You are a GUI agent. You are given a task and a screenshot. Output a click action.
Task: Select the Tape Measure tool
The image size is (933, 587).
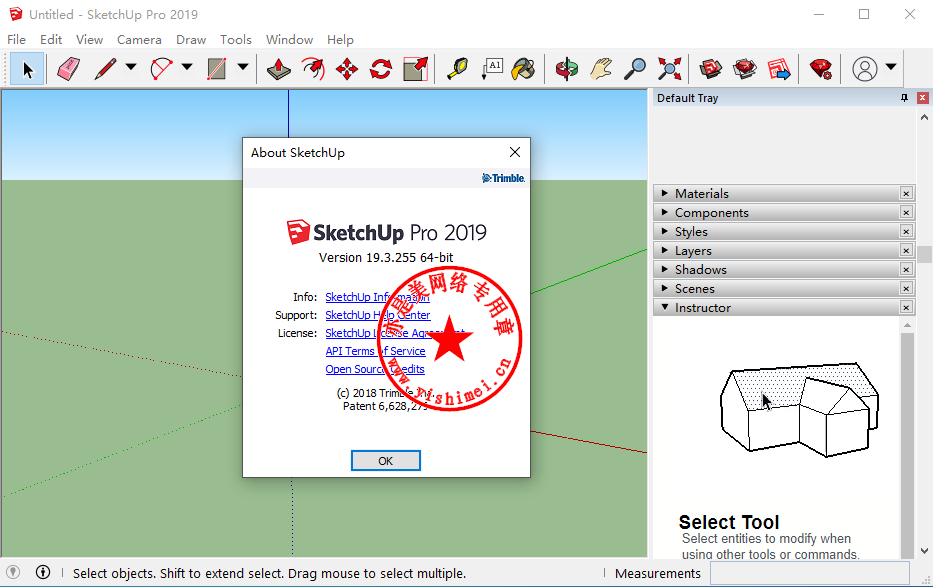pyautogui.click(x=458, y=69)
